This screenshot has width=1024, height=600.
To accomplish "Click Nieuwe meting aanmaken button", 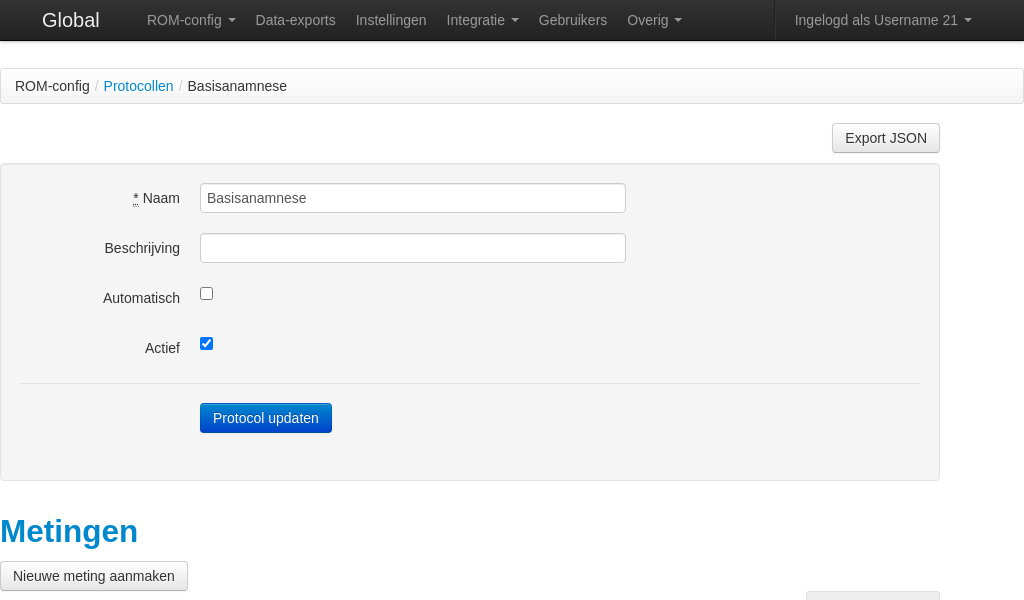I will [x=94, y=576].
